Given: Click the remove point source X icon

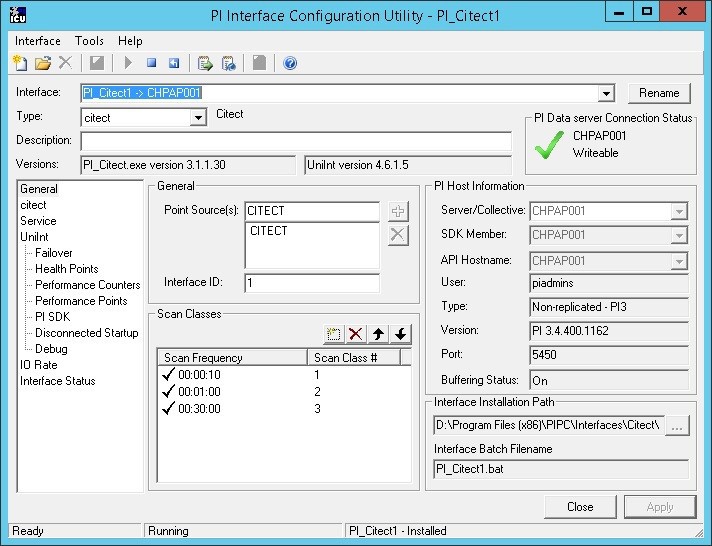Looking at the screenshot, I should pyautogui.click(x=398, y=235).
